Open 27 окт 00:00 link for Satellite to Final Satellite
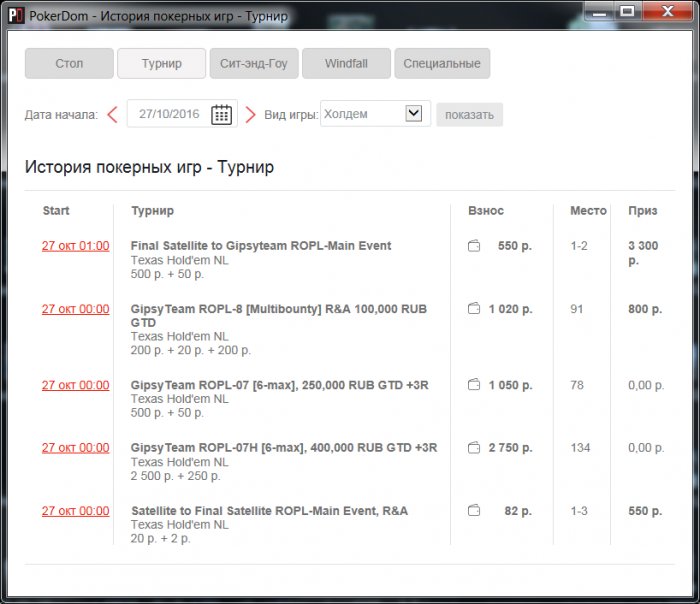 coord(75,511)
